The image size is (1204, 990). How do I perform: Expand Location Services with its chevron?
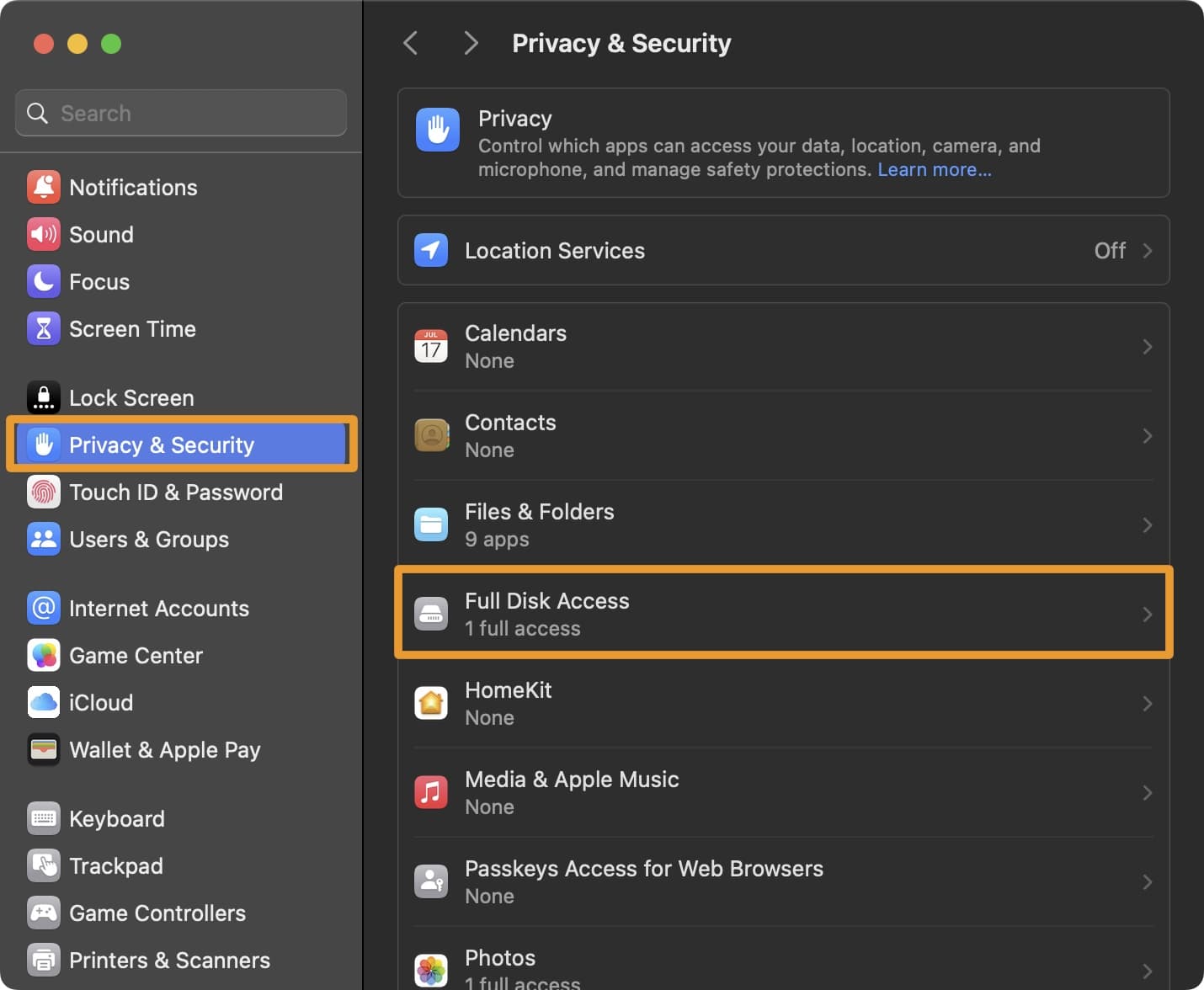1147,251
